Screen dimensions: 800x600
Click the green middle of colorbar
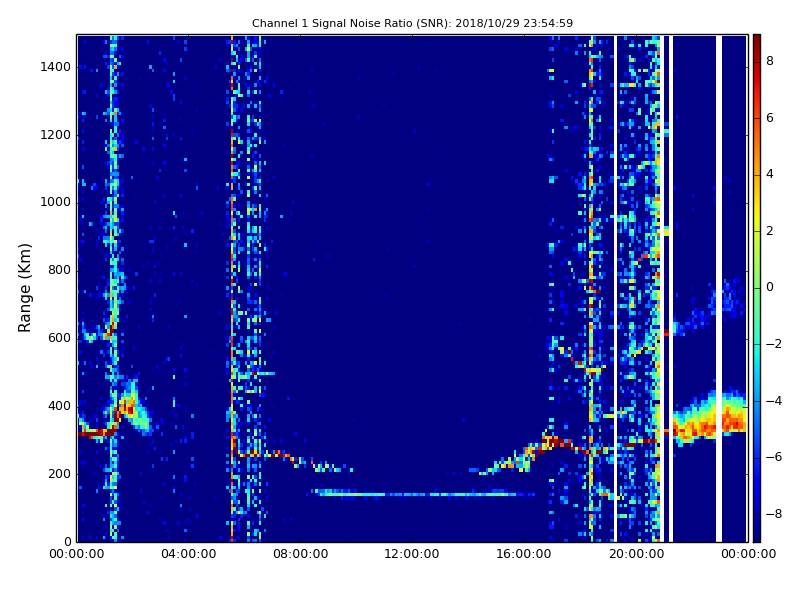click(x=757, y=288)
